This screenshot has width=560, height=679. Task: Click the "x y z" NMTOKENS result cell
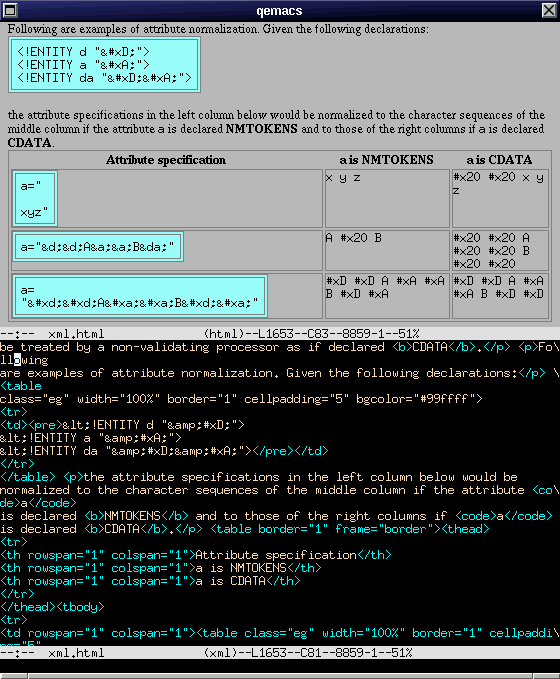(x=387, y=198)
